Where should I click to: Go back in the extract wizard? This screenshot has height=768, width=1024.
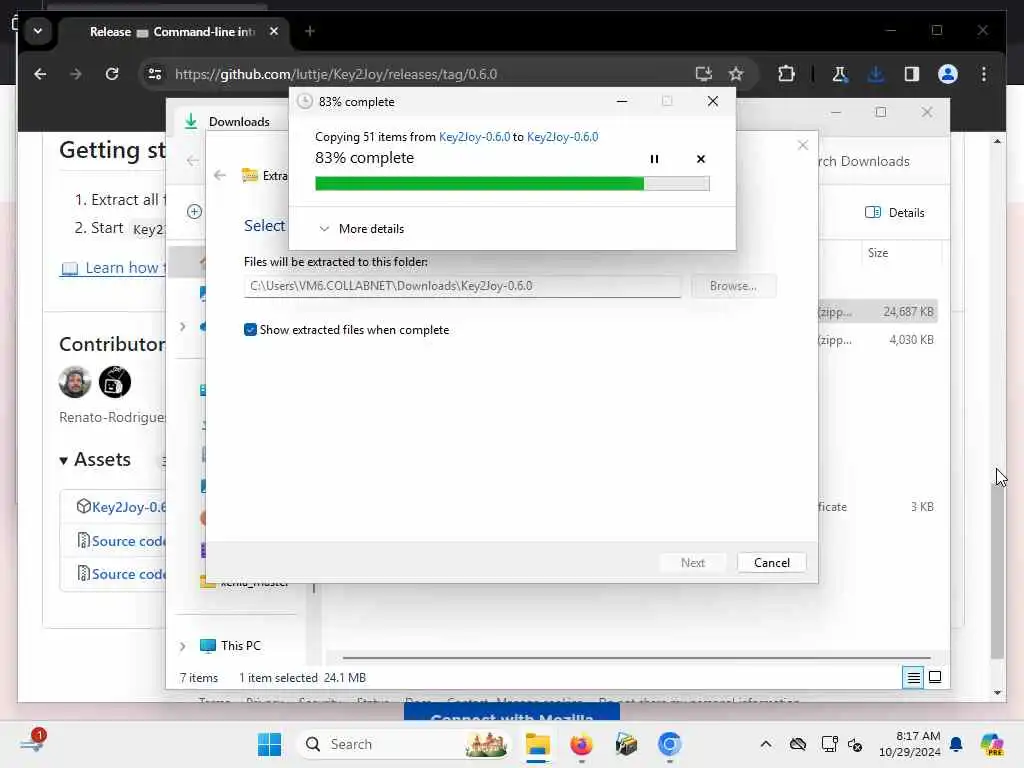pyautogui.click(x=220, y=175)
